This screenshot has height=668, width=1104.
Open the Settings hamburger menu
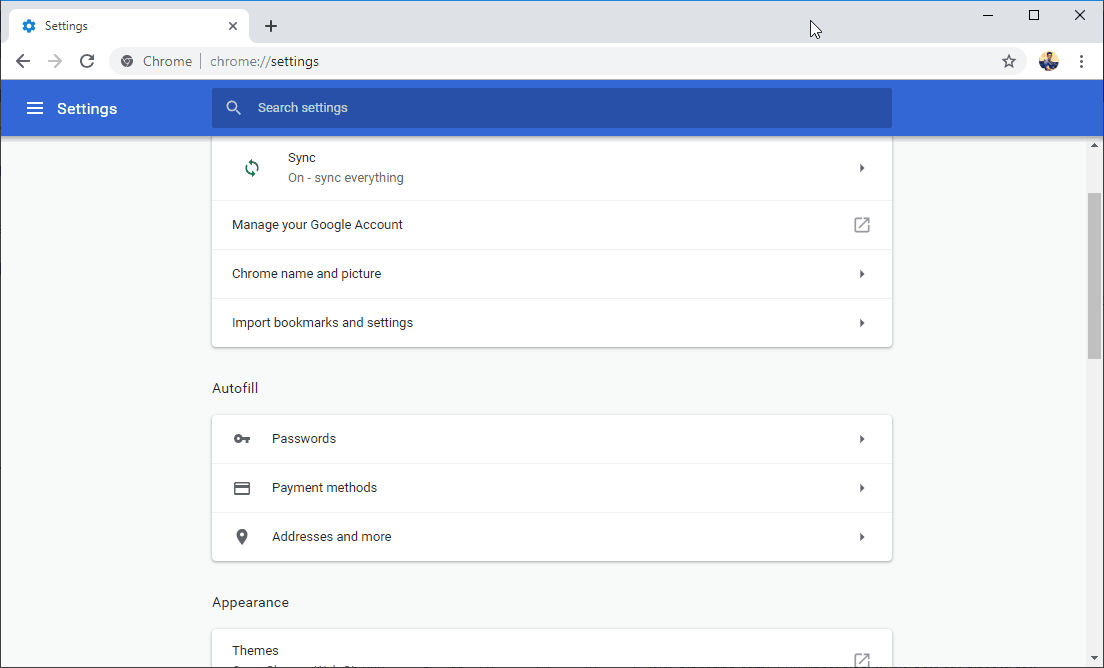click(34, 108)
